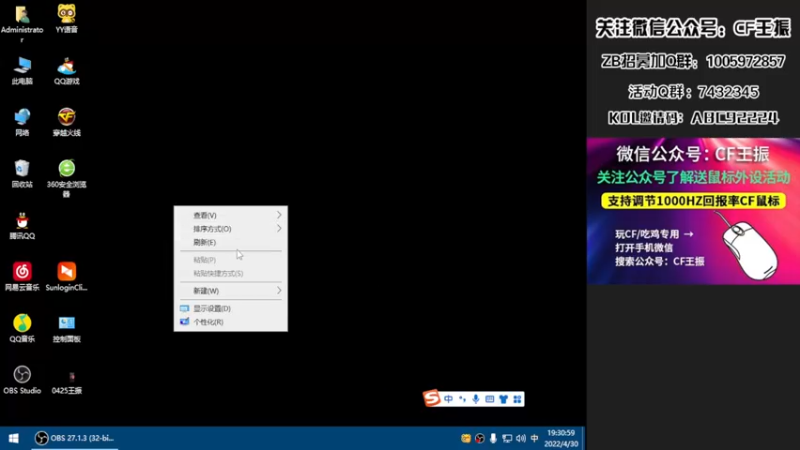
Task: Open the tray network status icon
Action: pyautogui.click(x=507, y=438)
